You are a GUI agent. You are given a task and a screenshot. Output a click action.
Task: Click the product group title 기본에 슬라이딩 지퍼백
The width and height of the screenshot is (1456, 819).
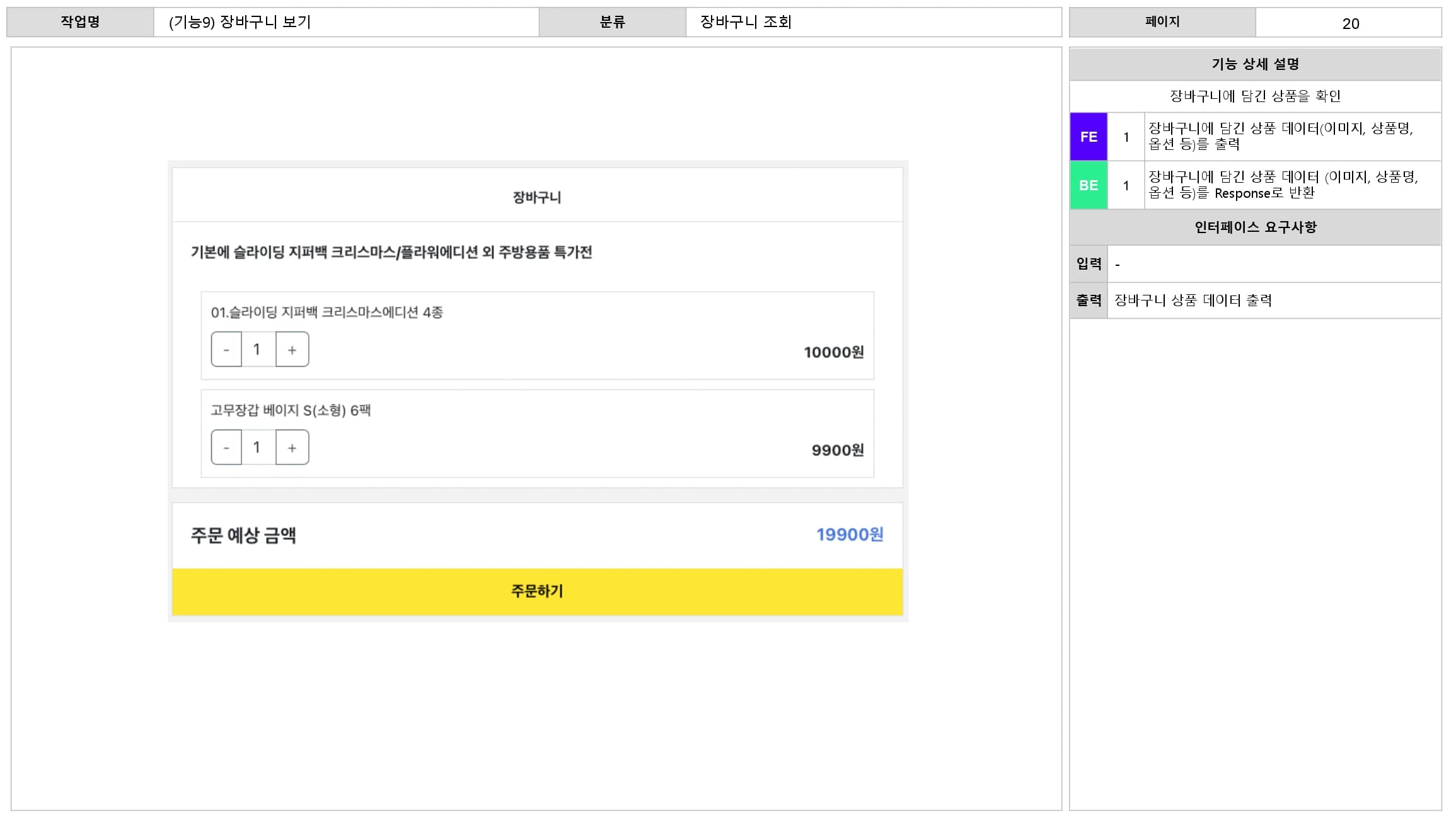point(391,253)
